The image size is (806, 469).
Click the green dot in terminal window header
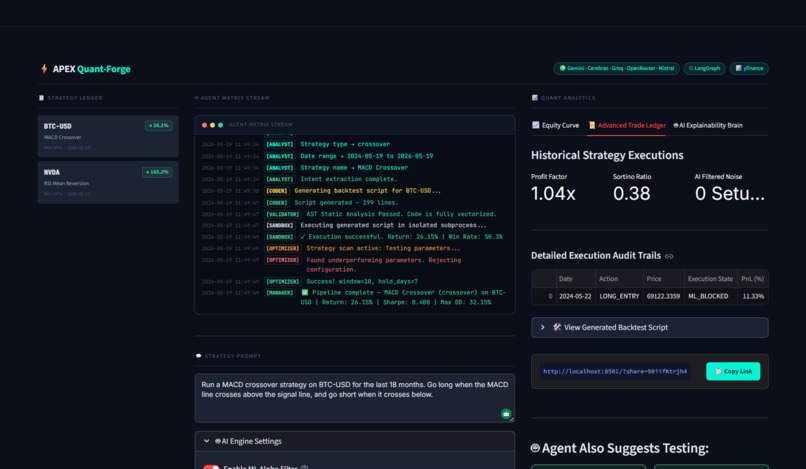click(x=221, y=125)
